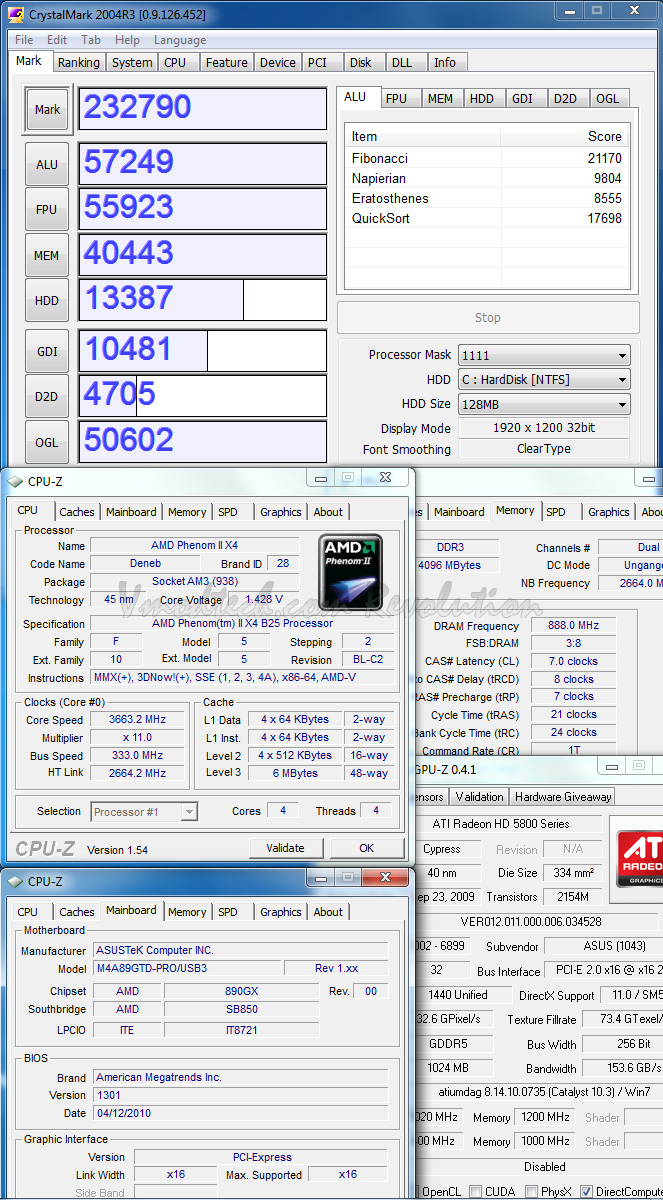The image size is (663, 1200).
Task: Open the Validation tab in GPU-Z
Action: pyautogui.click(x=480, y=797)
